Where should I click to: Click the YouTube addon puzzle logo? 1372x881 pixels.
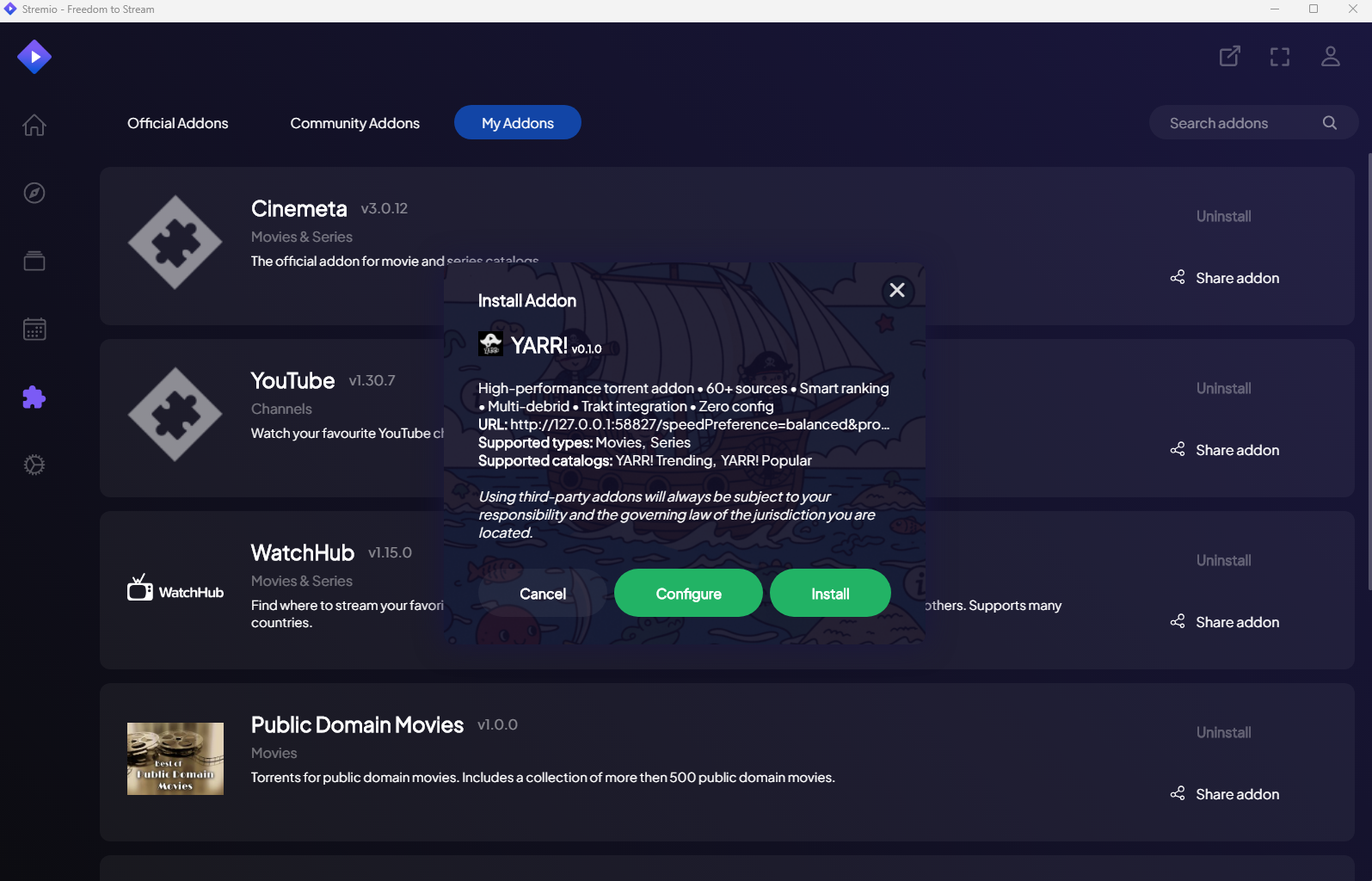175,415
